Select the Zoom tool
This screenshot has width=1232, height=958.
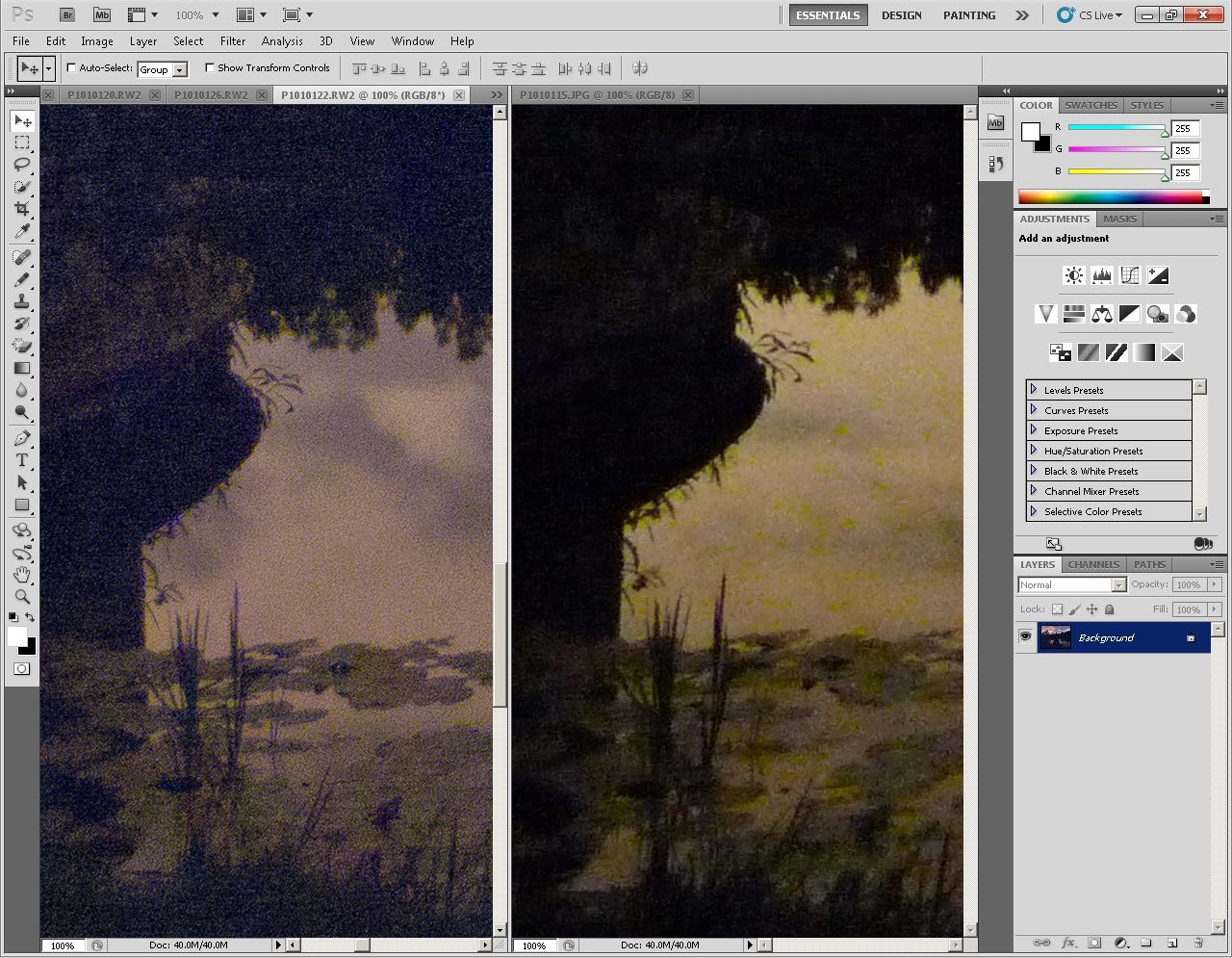22,597
